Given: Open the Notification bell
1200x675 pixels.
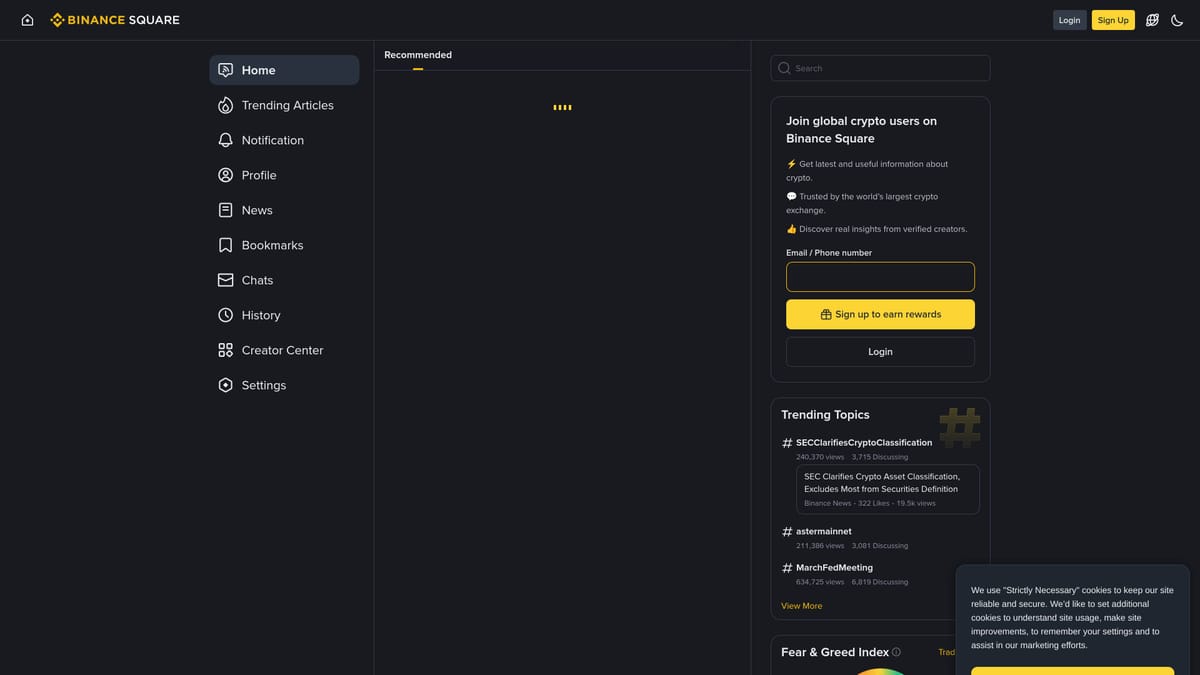Looking at the screenshot, I should click(225, 140).
